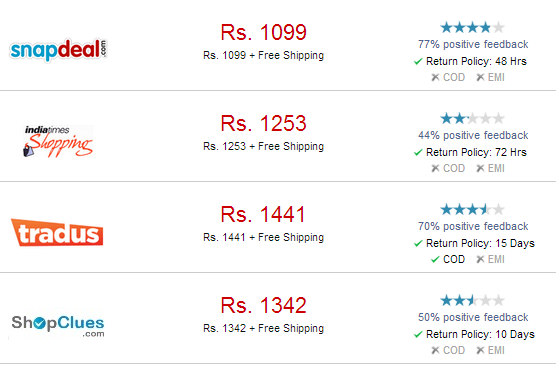Viewport: 556px width, 366px height.
Task: Click the Rs. 1342 price
Action: [263, 305]
